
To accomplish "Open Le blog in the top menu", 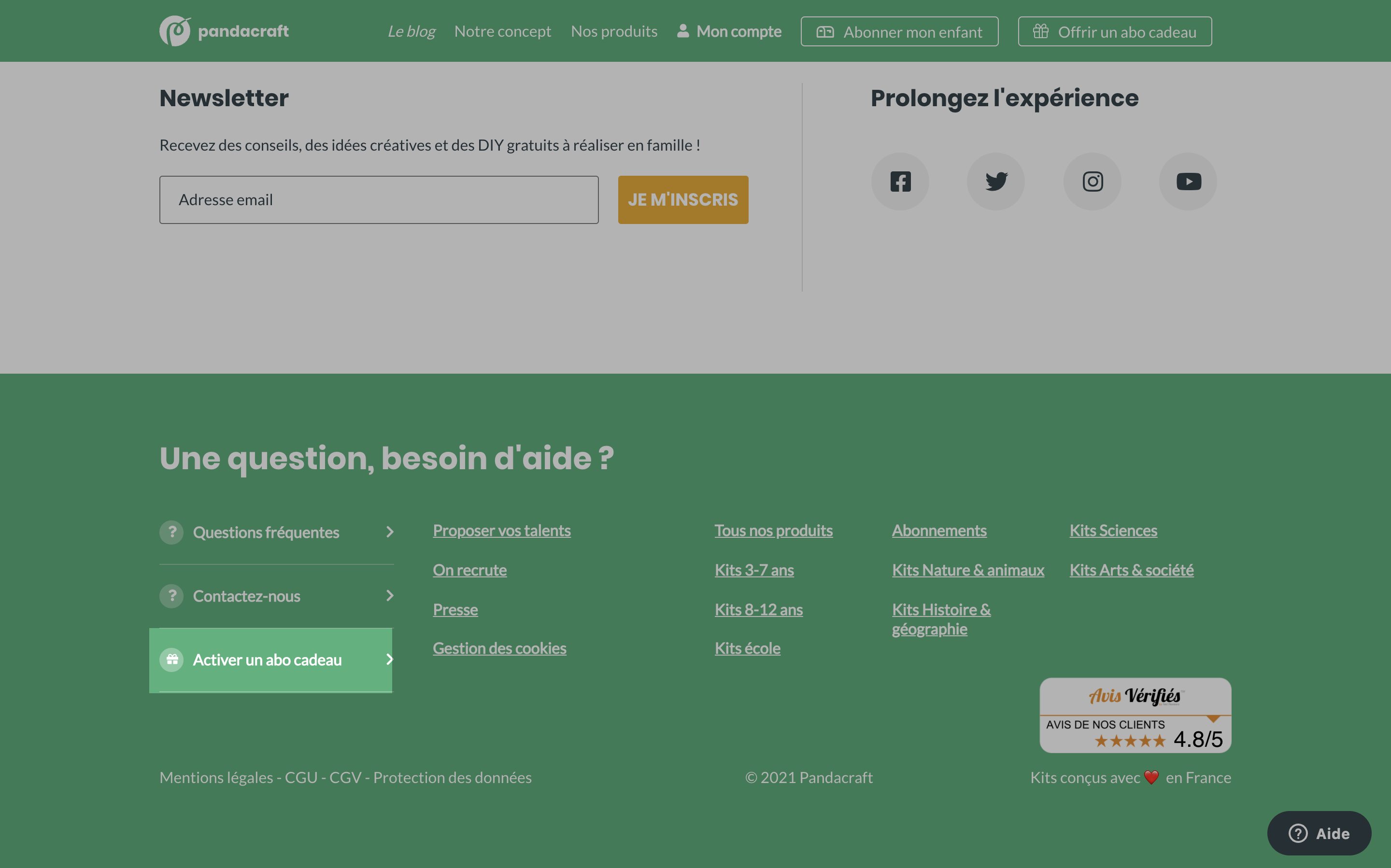I will pos(411,31).
